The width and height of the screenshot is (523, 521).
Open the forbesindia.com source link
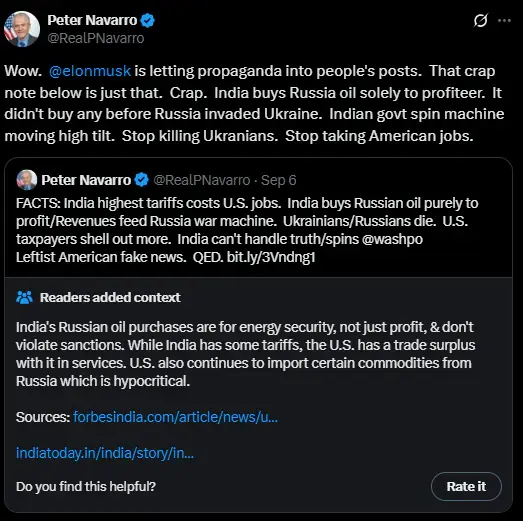175,417
